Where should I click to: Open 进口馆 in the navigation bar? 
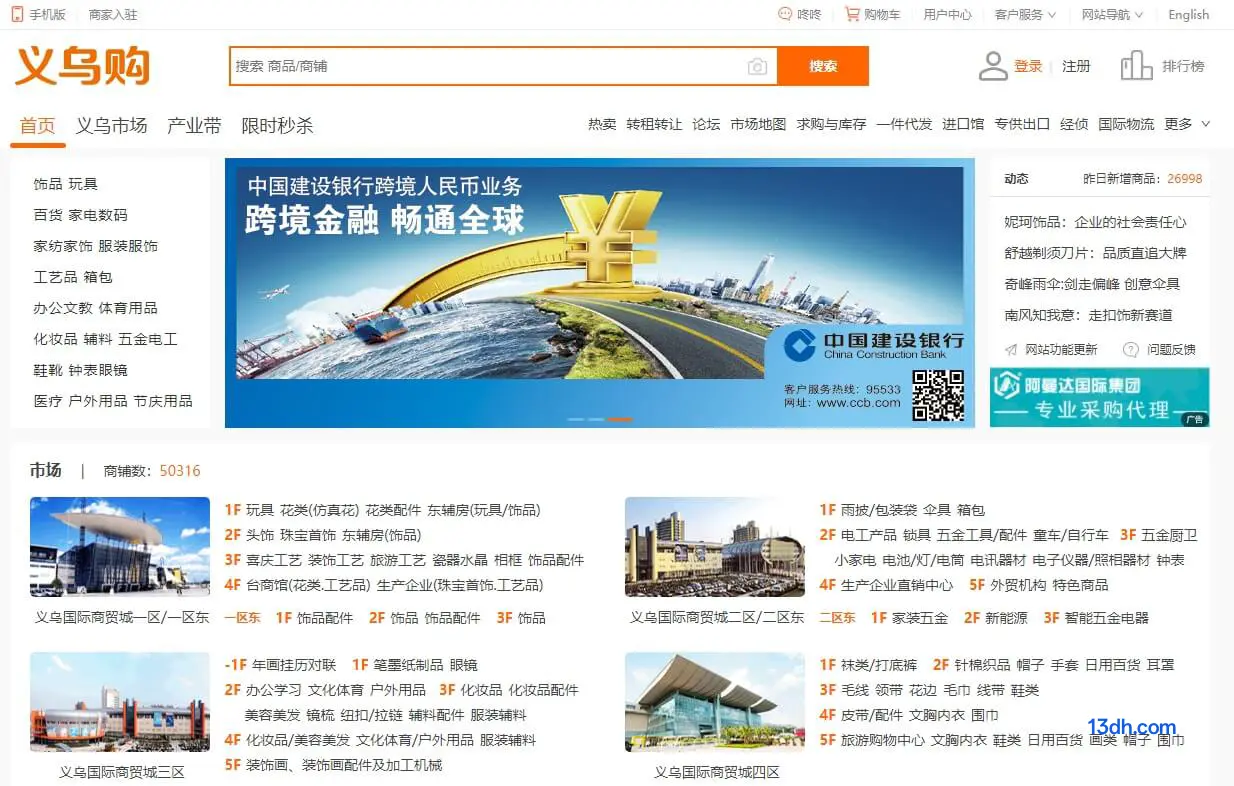point(963,124)
